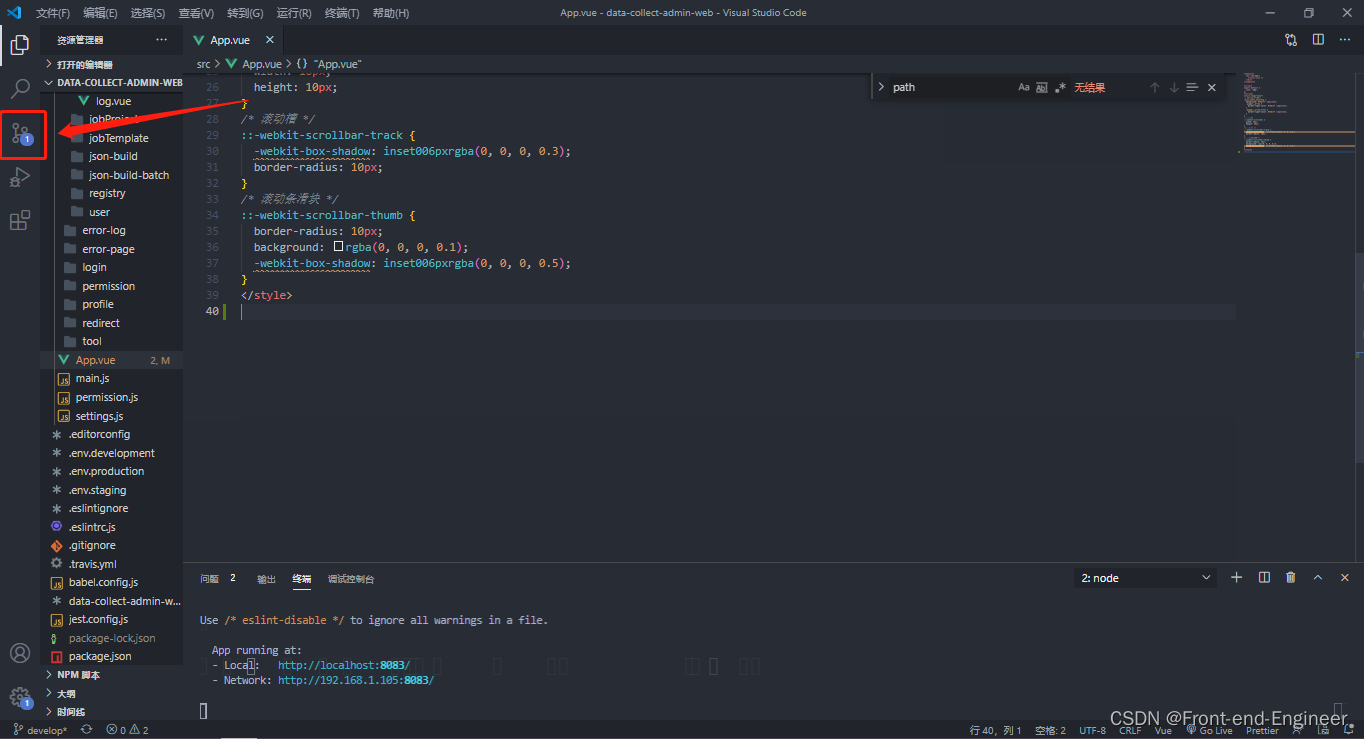Open the Explorer view in activity bar
The width and height of the screenshot is (1364, 739).
20,44
